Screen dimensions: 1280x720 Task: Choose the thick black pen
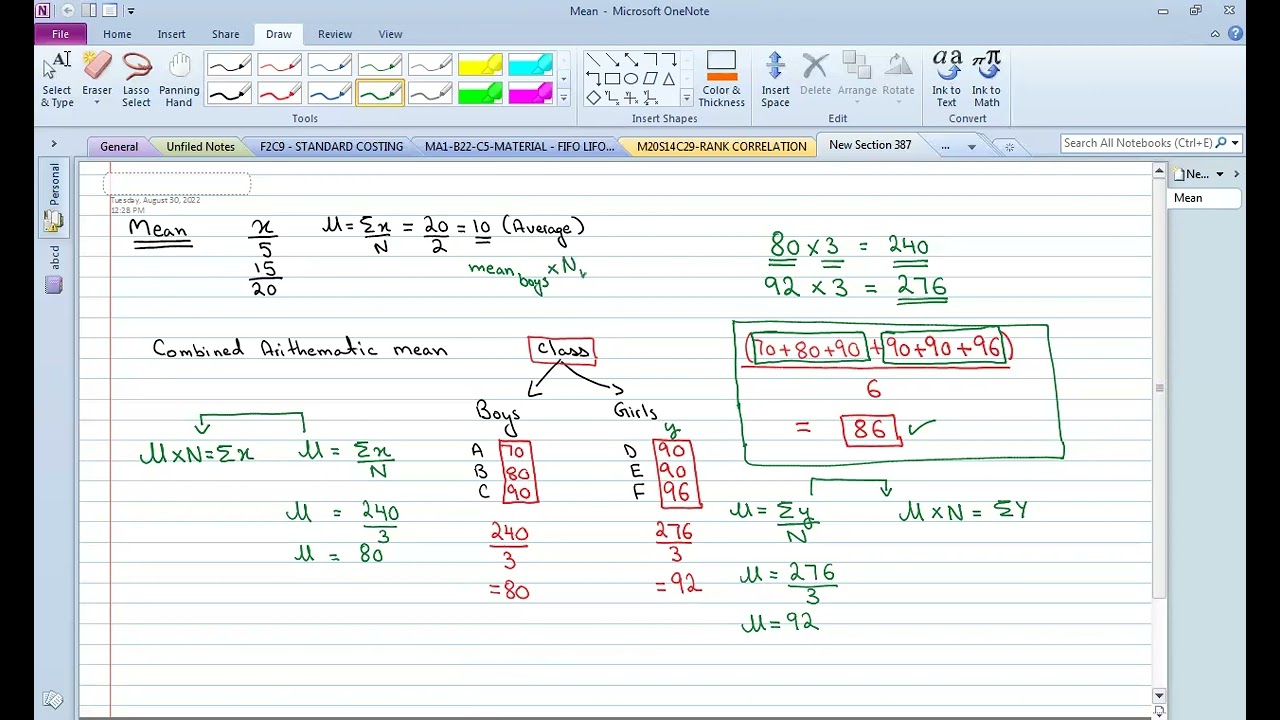click(x=229, y=93)
